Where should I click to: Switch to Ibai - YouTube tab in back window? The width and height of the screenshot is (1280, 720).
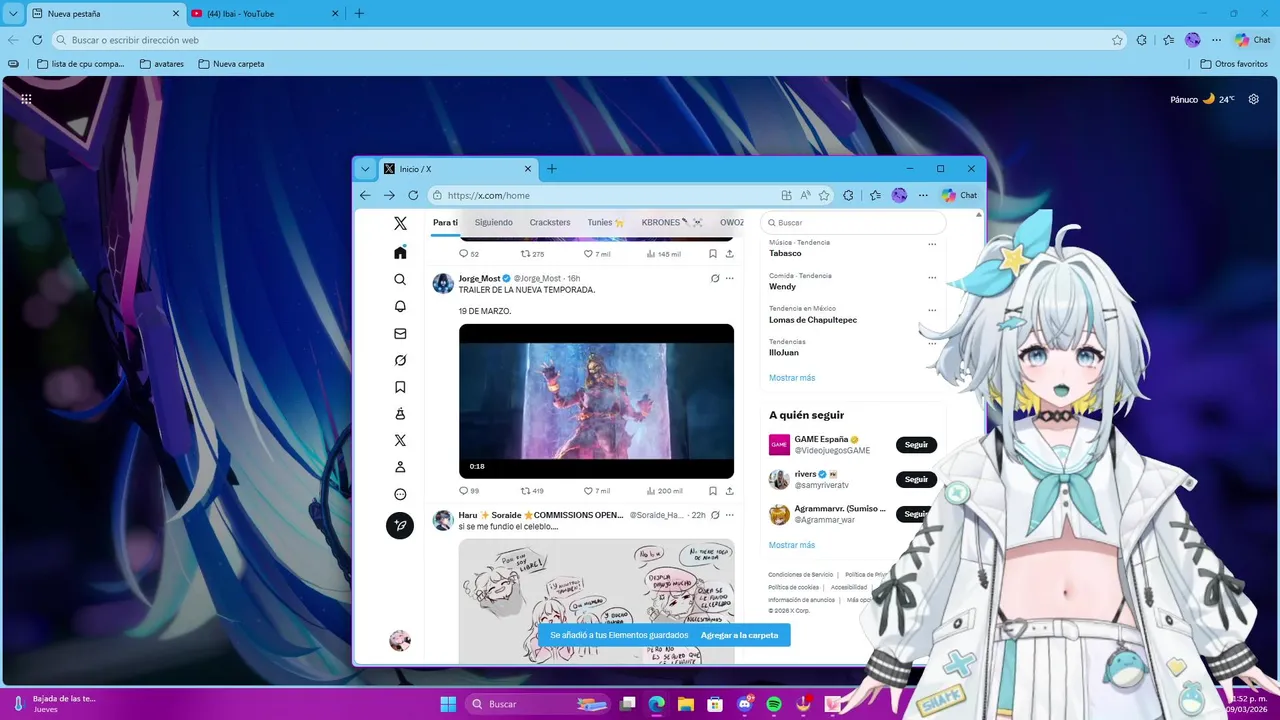(x=263, y=13)
